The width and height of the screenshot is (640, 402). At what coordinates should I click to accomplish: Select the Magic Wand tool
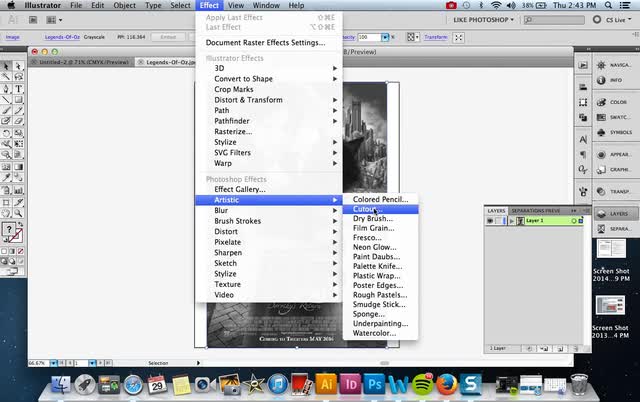pos(6,77)
